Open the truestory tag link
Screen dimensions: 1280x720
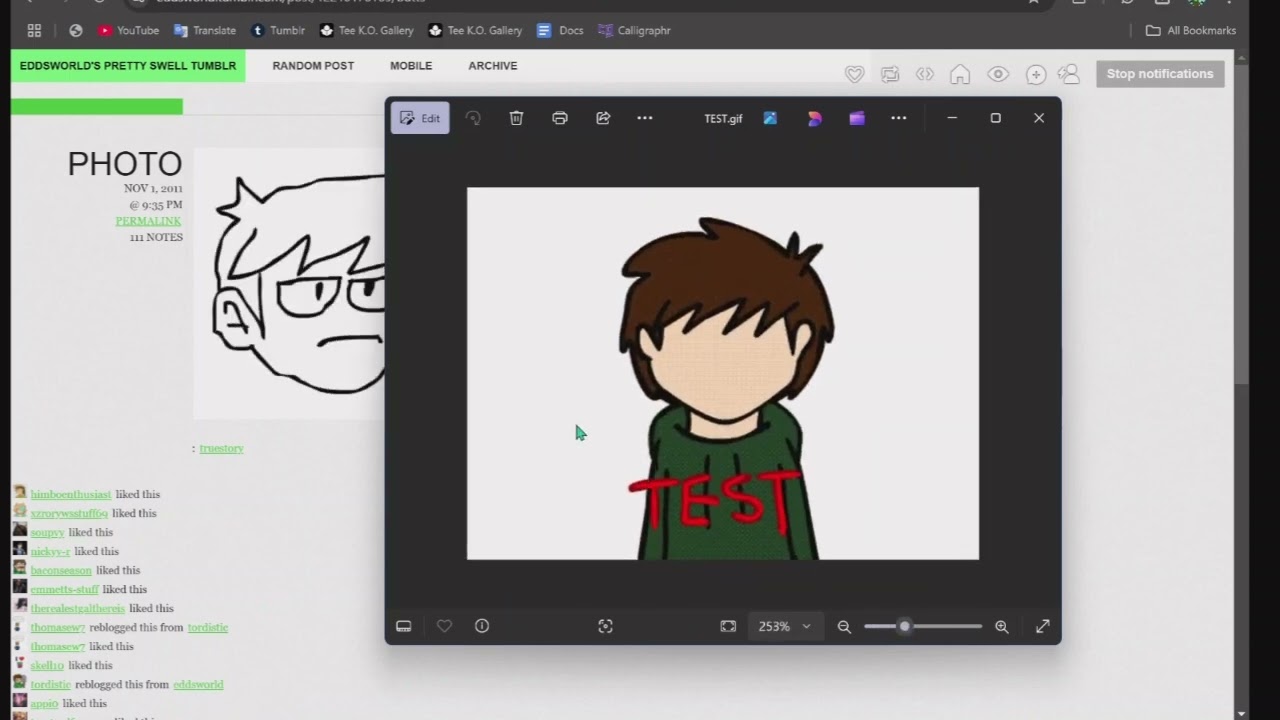pyautogui.click(x=221, y=448)
